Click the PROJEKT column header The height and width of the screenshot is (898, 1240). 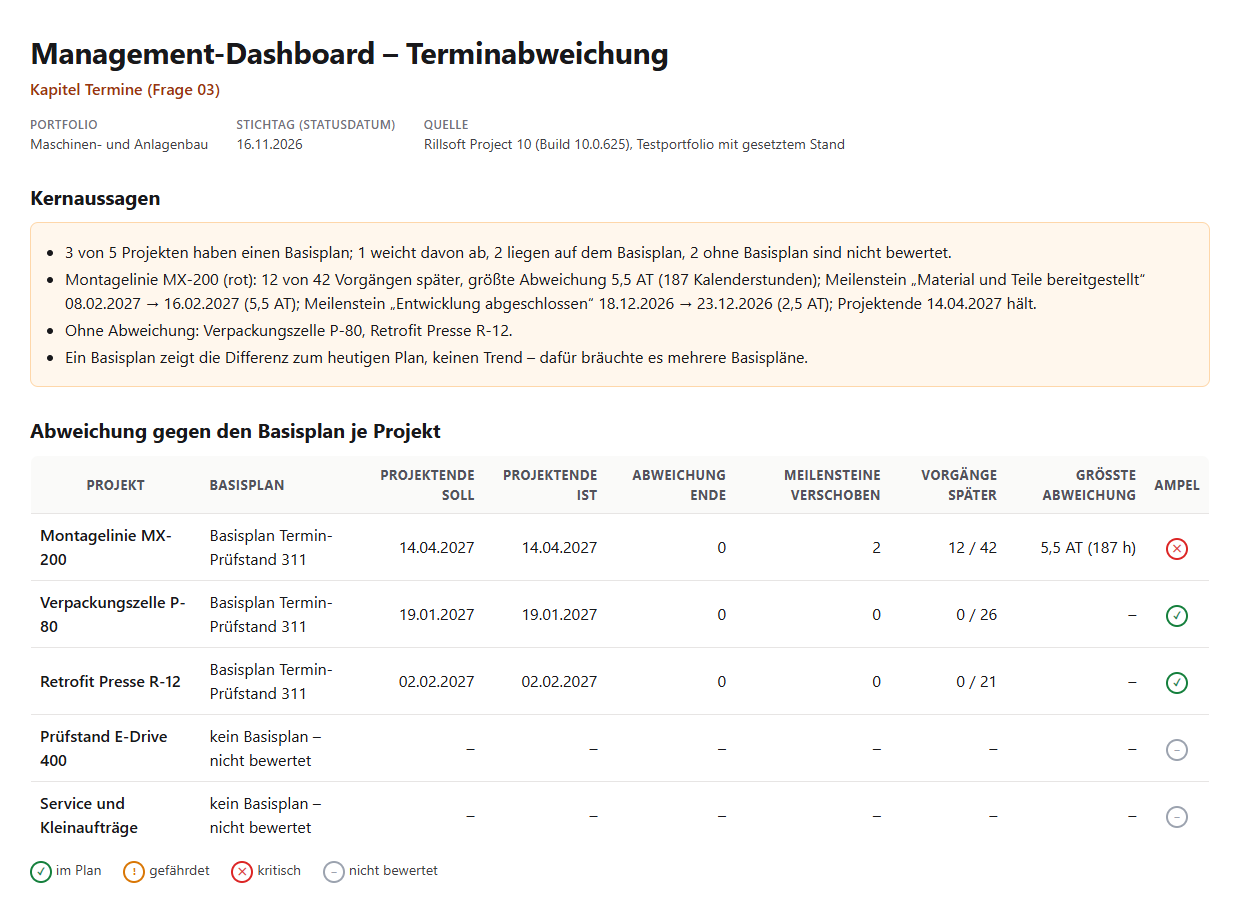115,485
